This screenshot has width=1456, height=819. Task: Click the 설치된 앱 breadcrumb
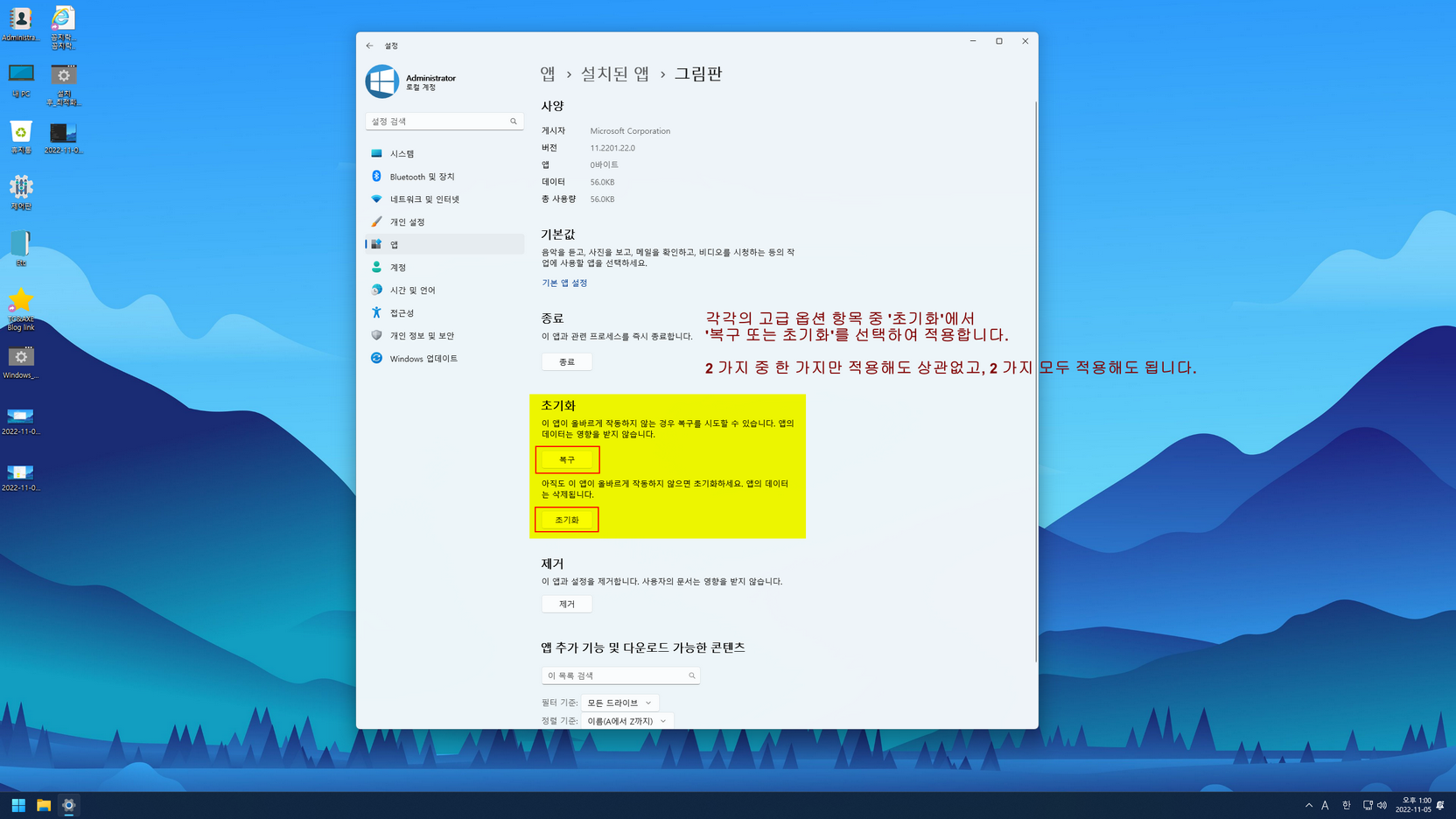click(x=615, y=74)
